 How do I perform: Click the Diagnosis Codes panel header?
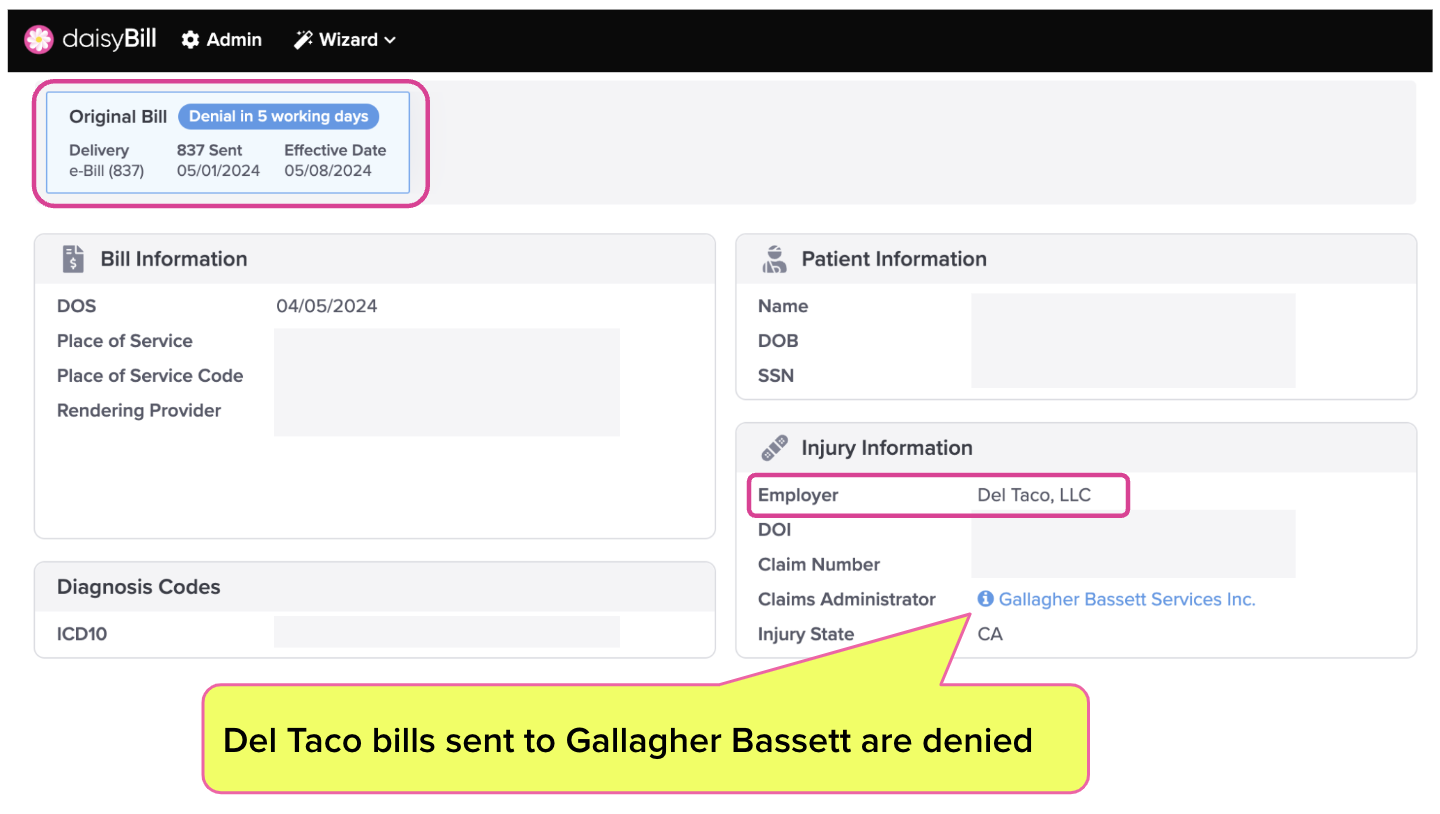pyautogui.click(x=375, y=587)
